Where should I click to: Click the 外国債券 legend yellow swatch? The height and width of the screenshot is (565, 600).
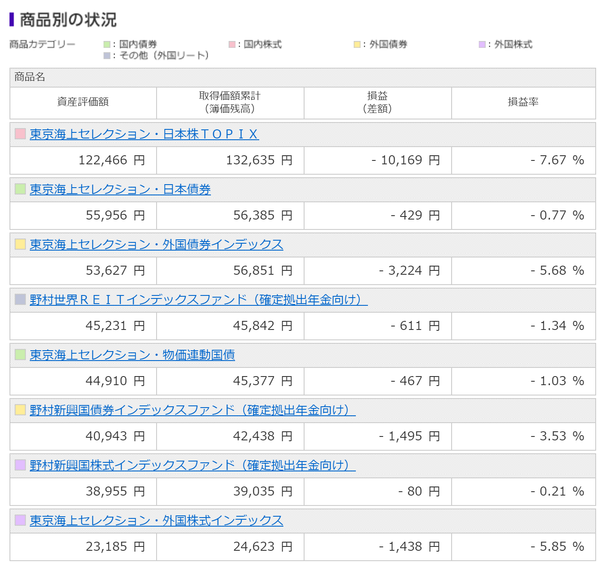357,45
